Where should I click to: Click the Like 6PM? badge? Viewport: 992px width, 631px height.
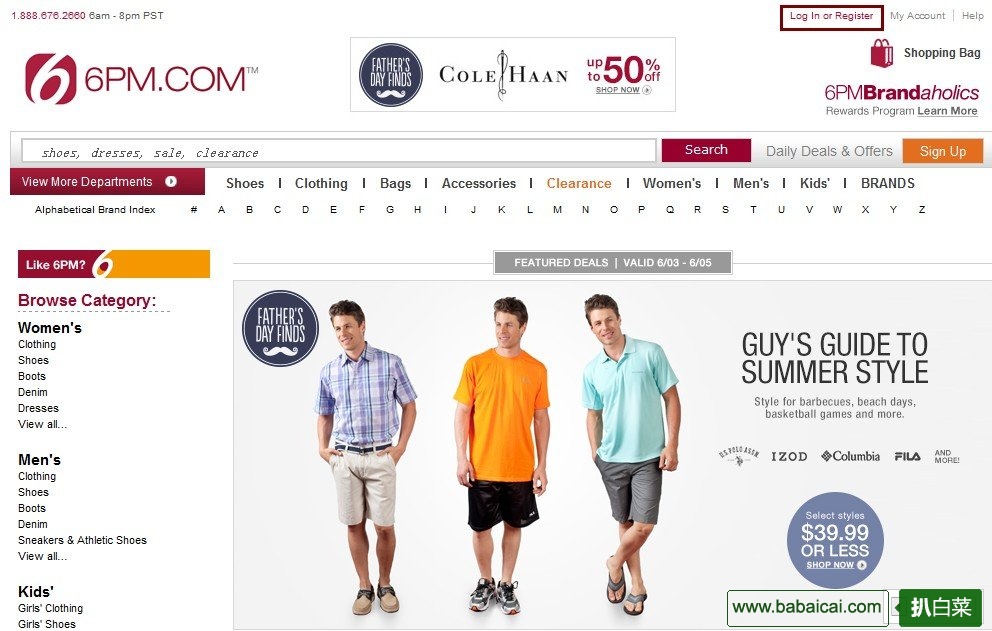pyautogui.click(x=114, y=264)
